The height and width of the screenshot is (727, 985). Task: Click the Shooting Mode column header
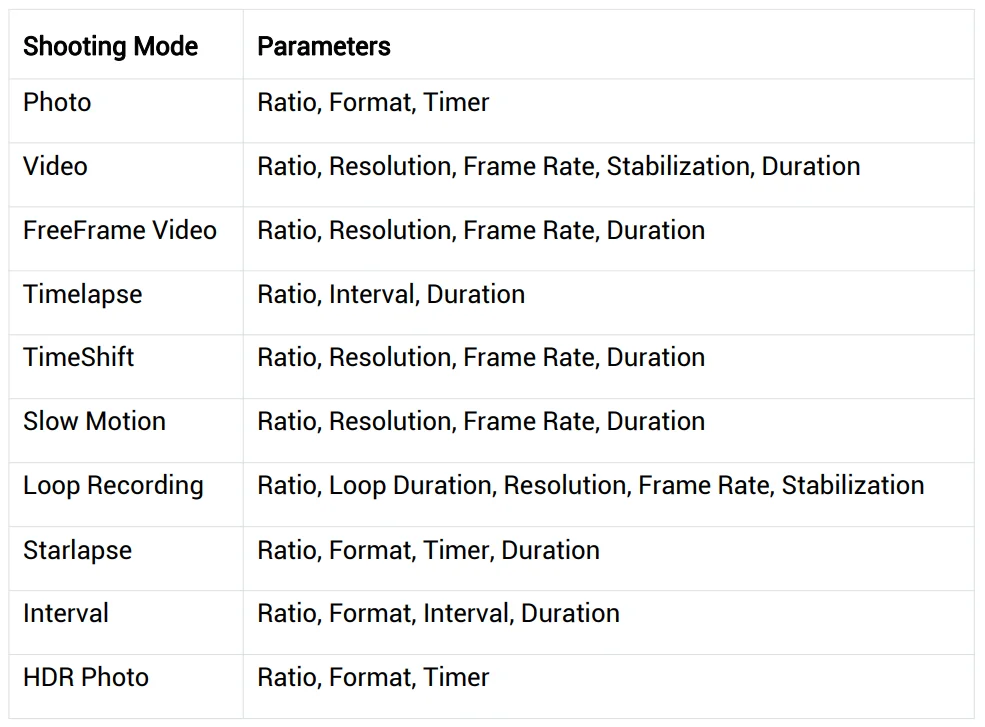click(110, 47)
